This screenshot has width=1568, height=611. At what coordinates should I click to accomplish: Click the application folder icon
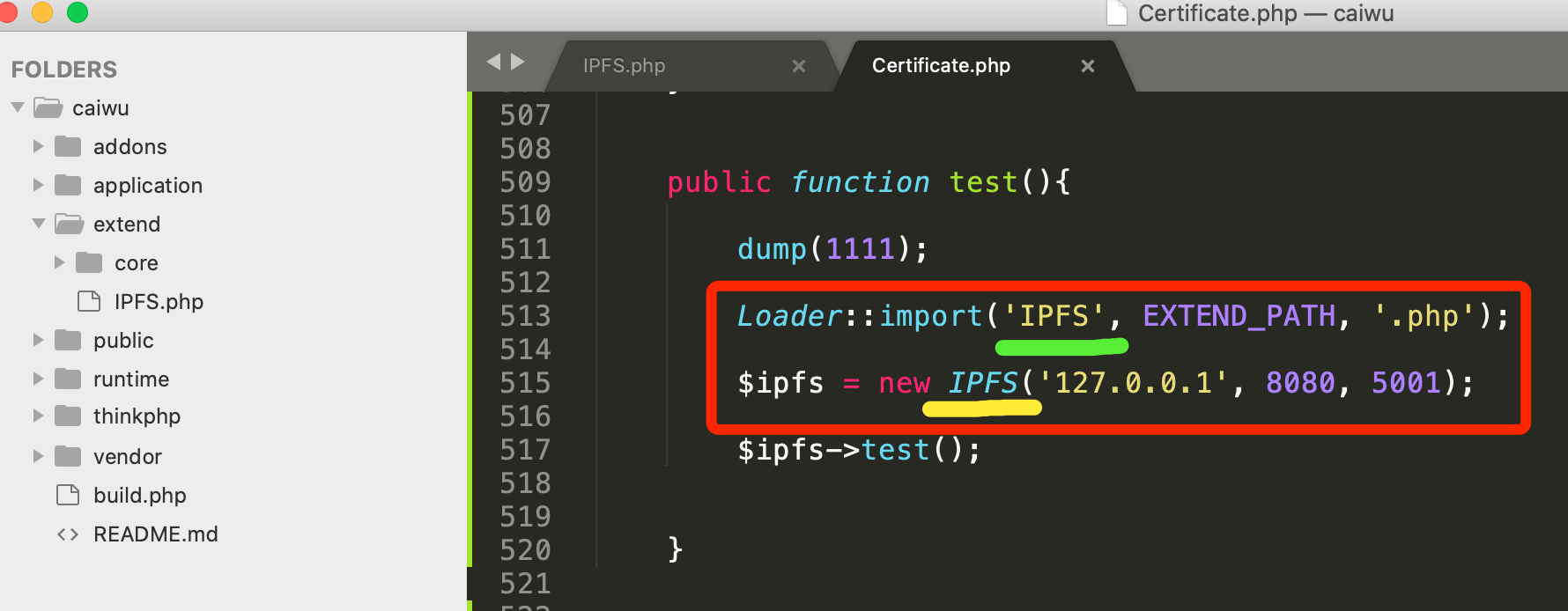(68, 185)
